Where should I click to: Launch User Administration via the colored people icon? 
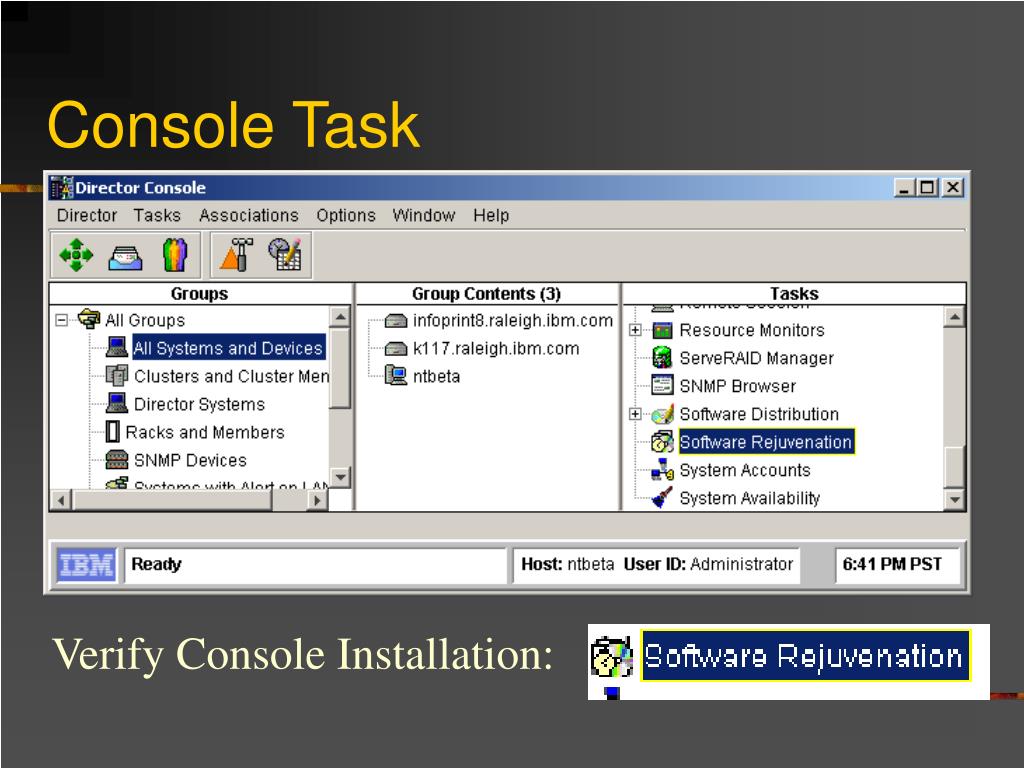(174, 255)
